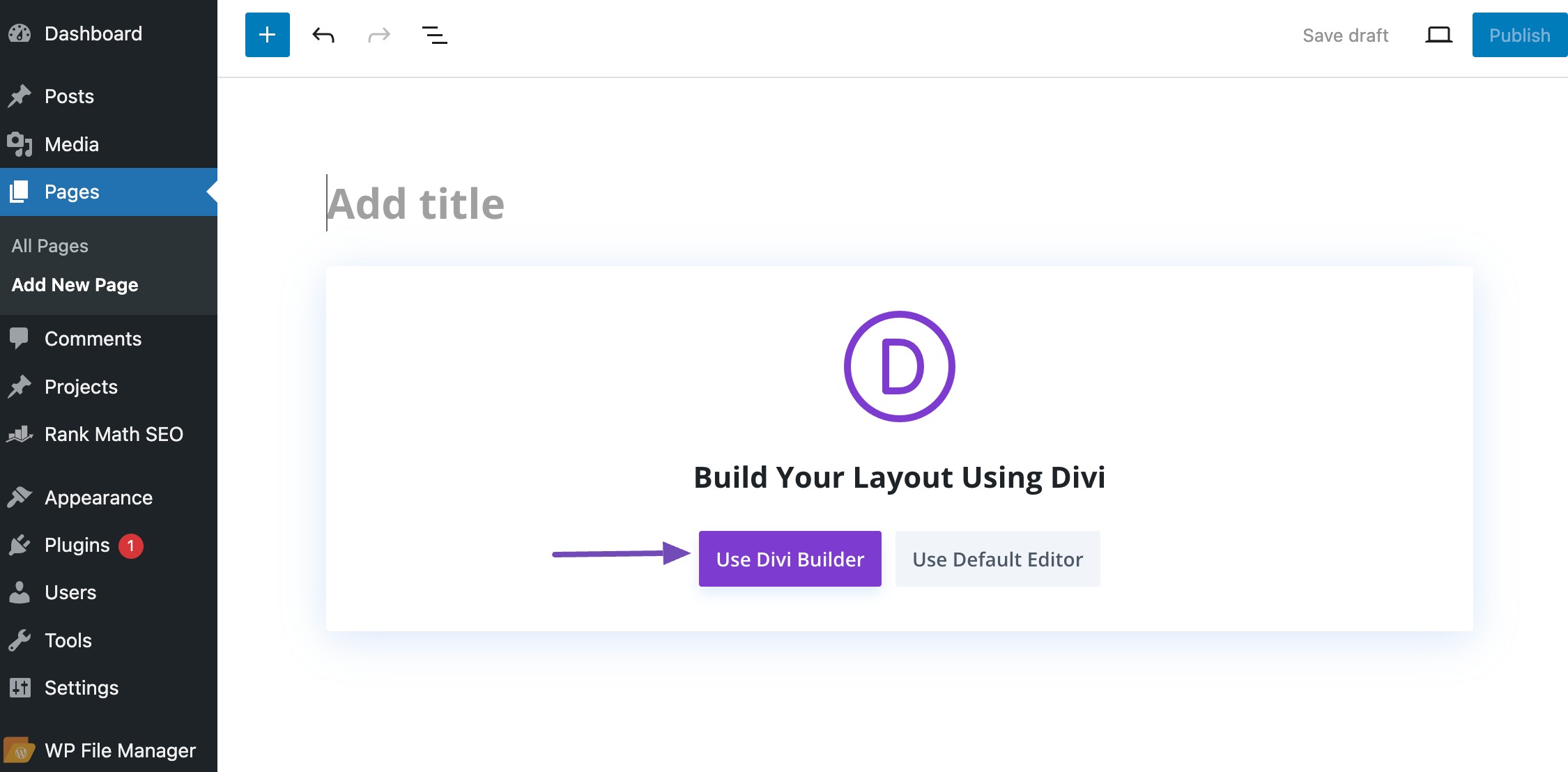Click the Rank Math SEO chart icon
This screenshot has width=1568, height=772.
coord(20,434)
